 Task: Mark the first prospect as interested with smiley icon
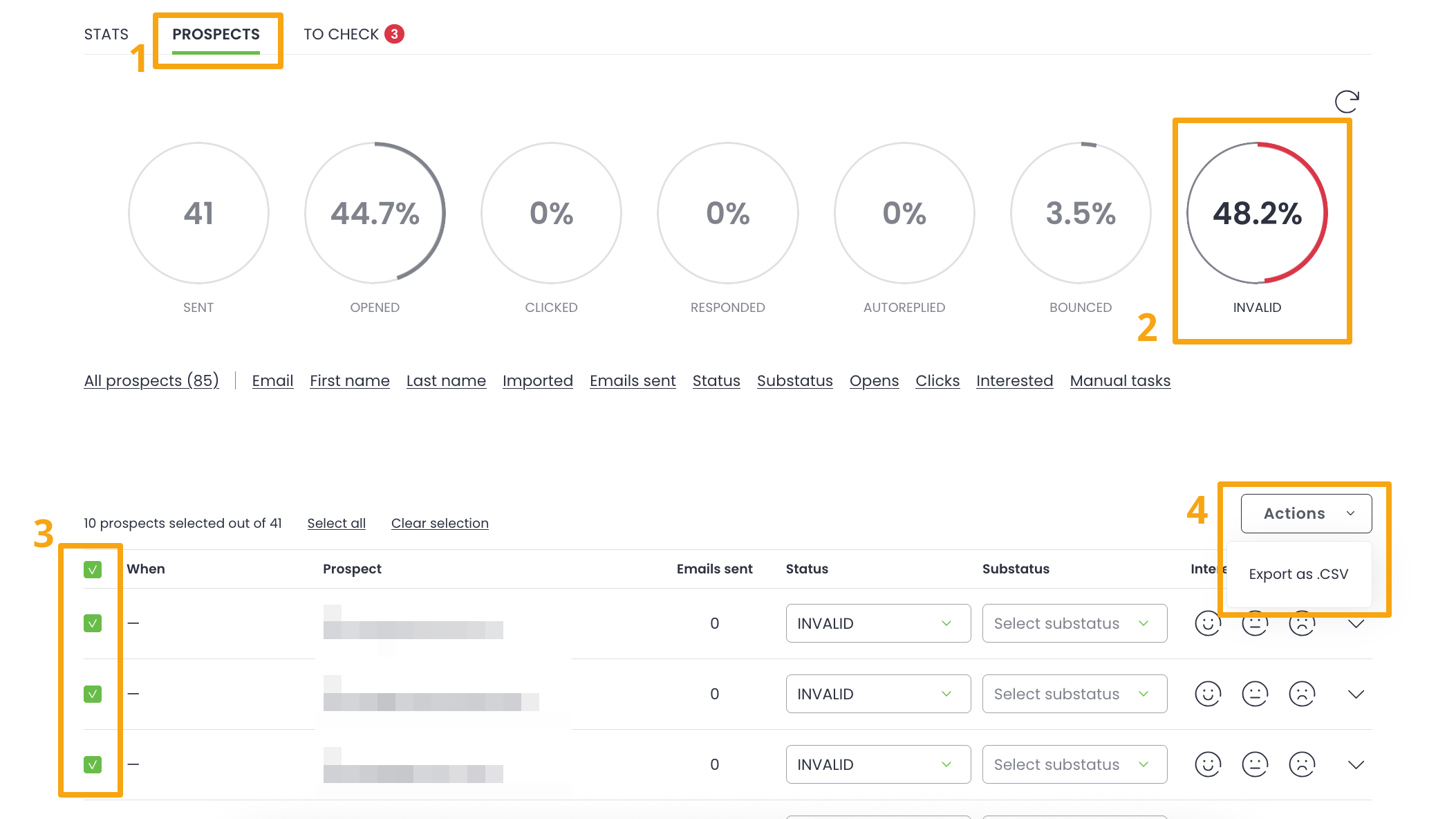click(x=1207, y=623)
